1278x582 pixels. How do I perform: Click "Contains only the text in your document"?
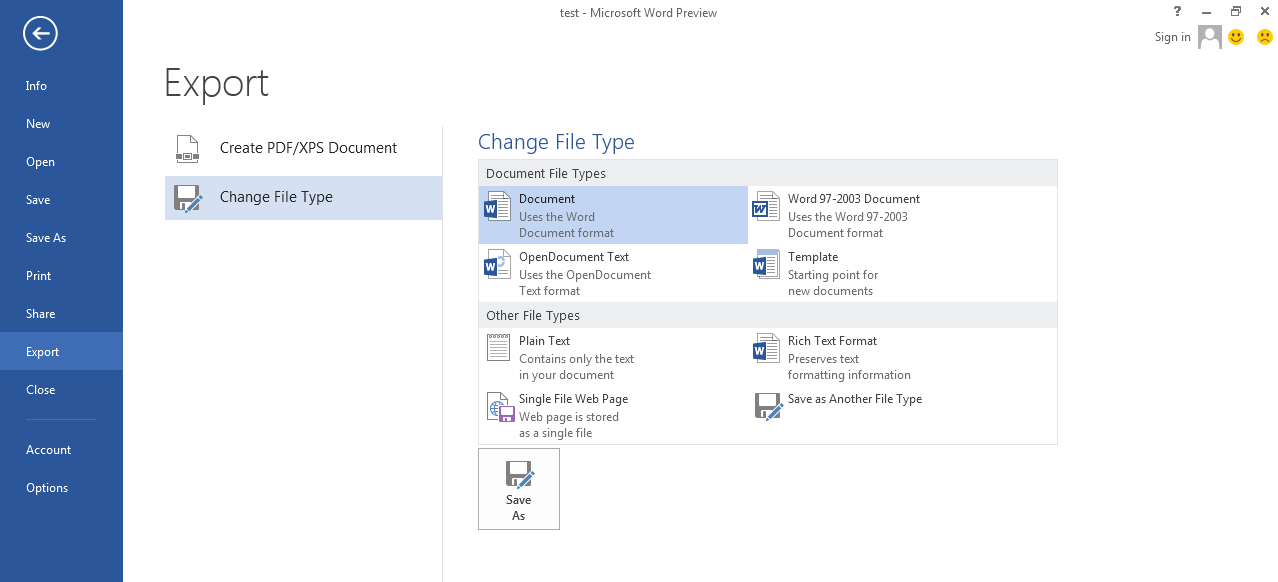(576, 367)
